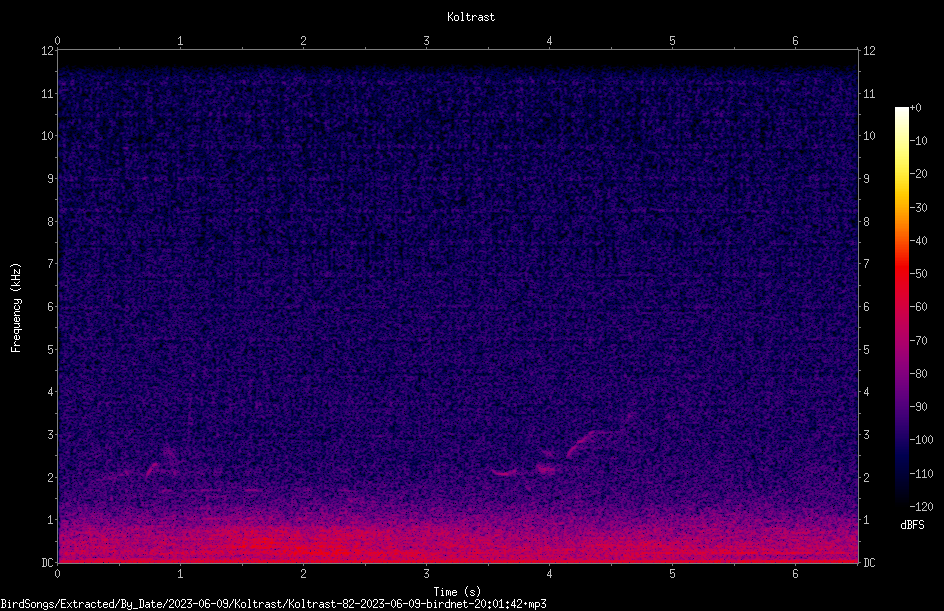The width and height of the screenshot is (944, 611).
Task: Click the 'Koltrast' title above the spectrogram
Action: [x=471, y=17]
